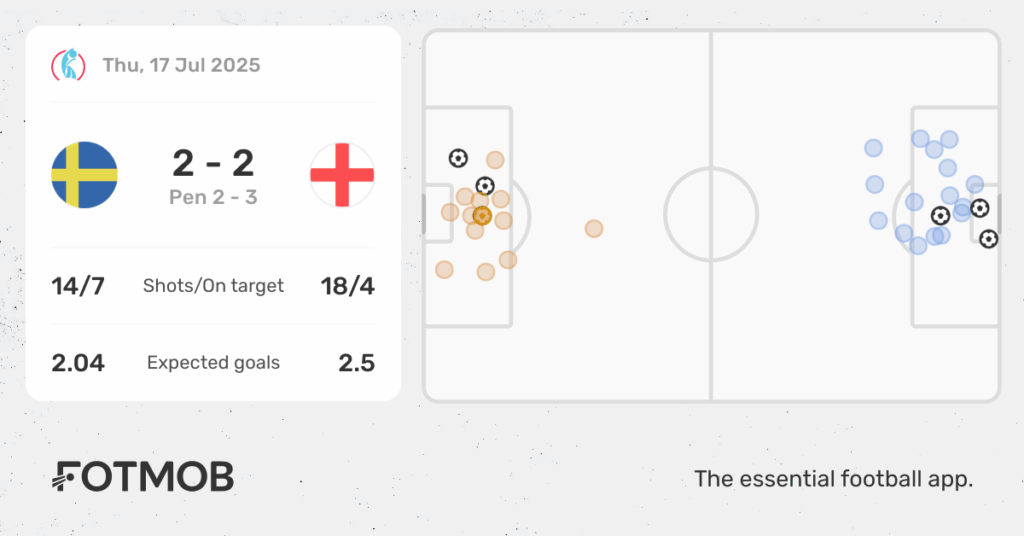Click the FotMob logo
The height and width of the screenshot is (536, 1024).
point(142,477)
